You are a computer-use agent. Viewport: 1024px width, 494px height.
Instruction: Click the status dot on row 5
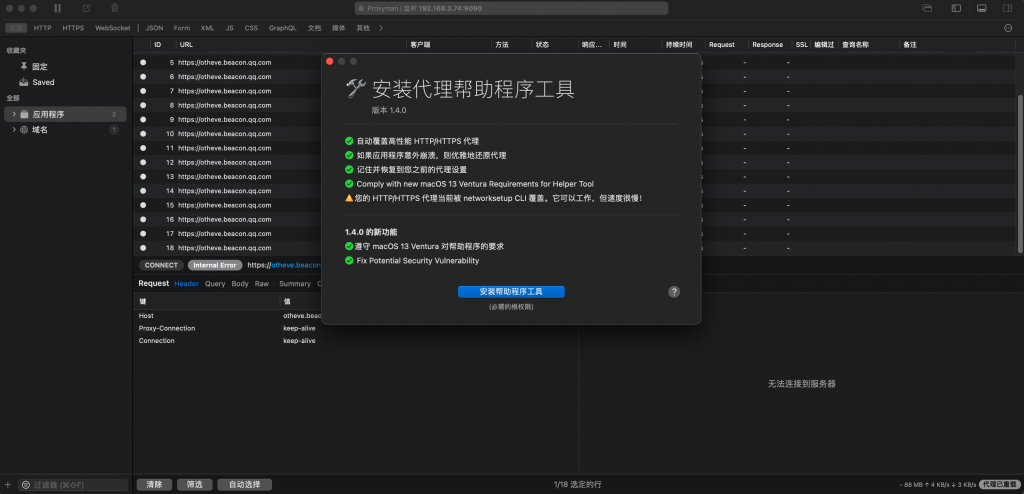143,63
